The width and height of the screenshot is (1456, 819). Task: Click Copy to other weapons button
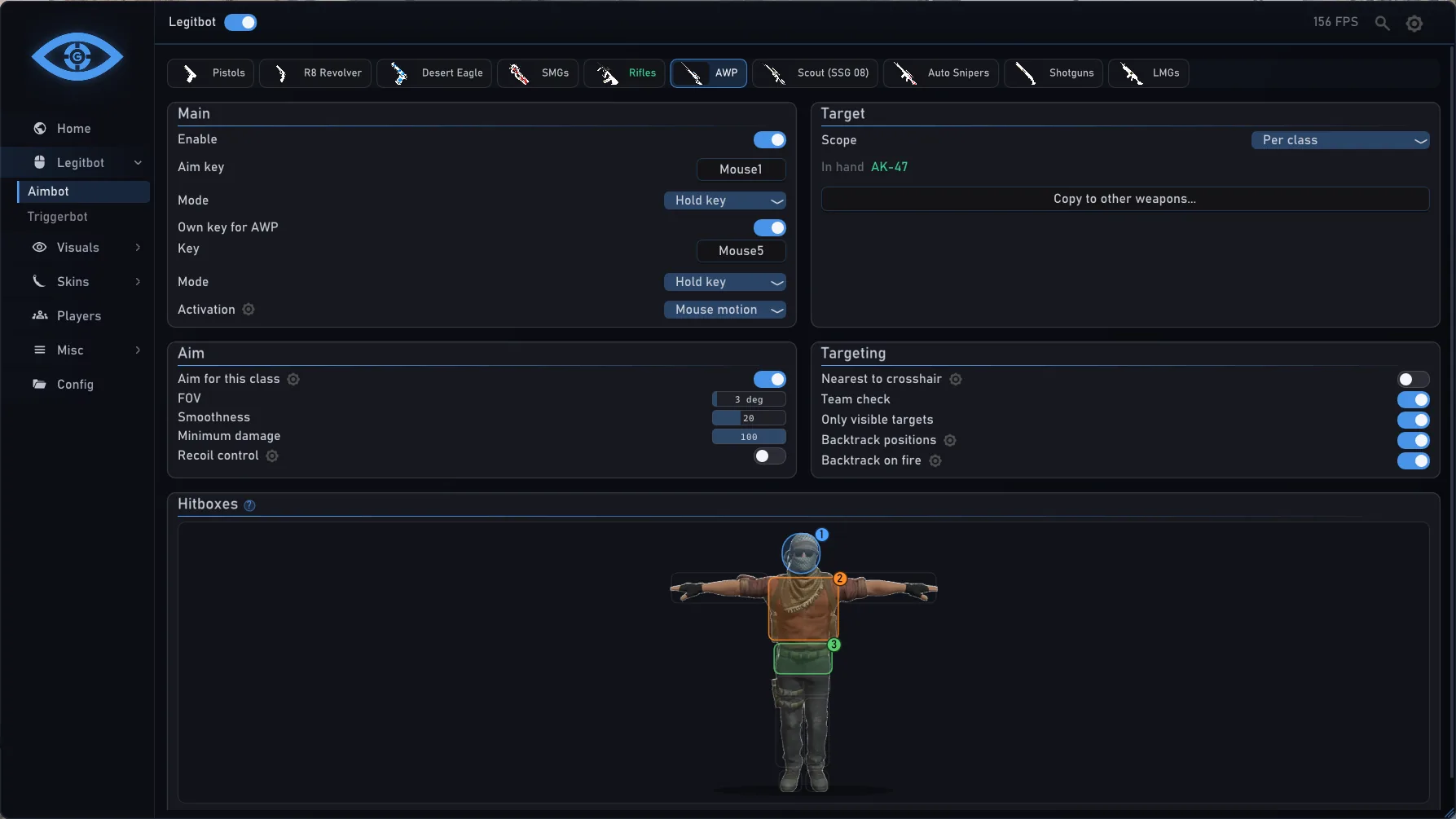tap(1125, 199)
